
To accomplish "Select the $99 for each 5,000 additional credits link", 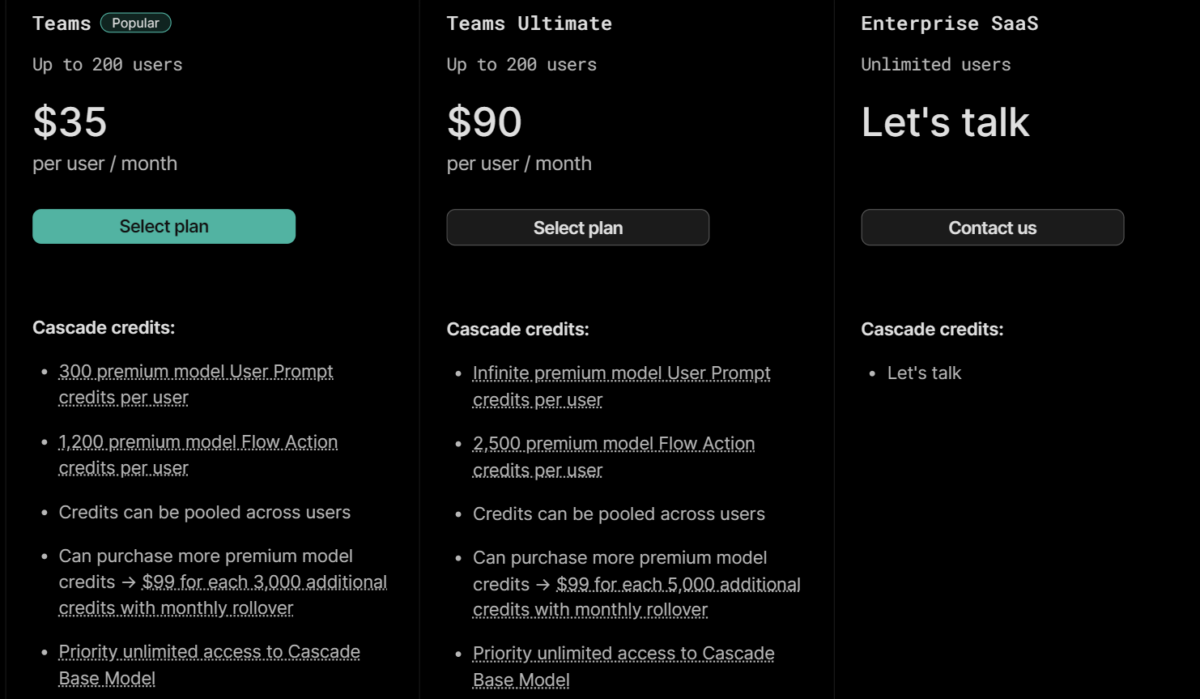I will (x=678, y=584).
